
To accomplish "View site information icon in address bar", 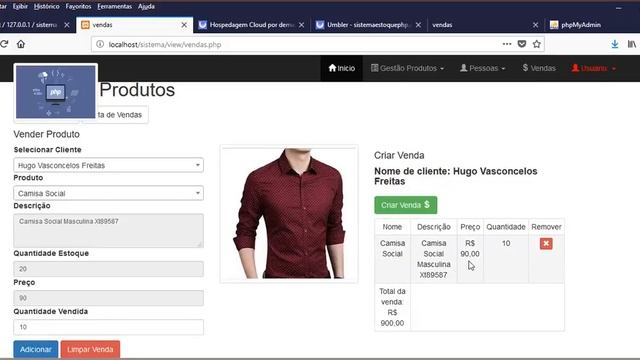I will (100, 44).
